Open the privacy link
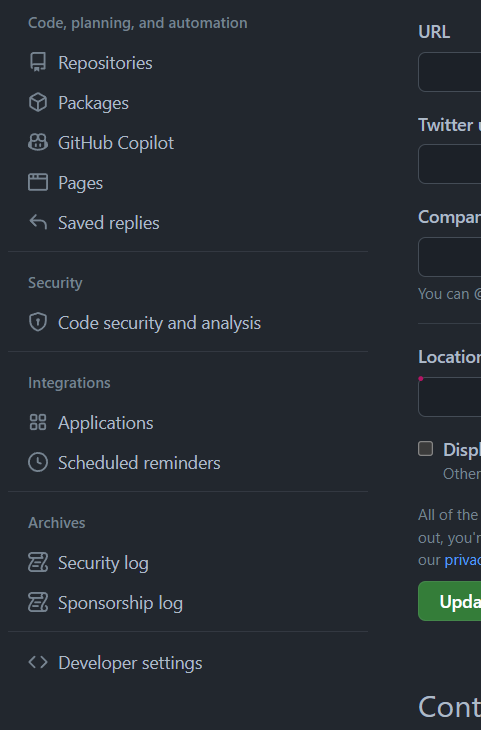Image resolution: width=481 pixels, height=730 pixels. coord(462,560)
